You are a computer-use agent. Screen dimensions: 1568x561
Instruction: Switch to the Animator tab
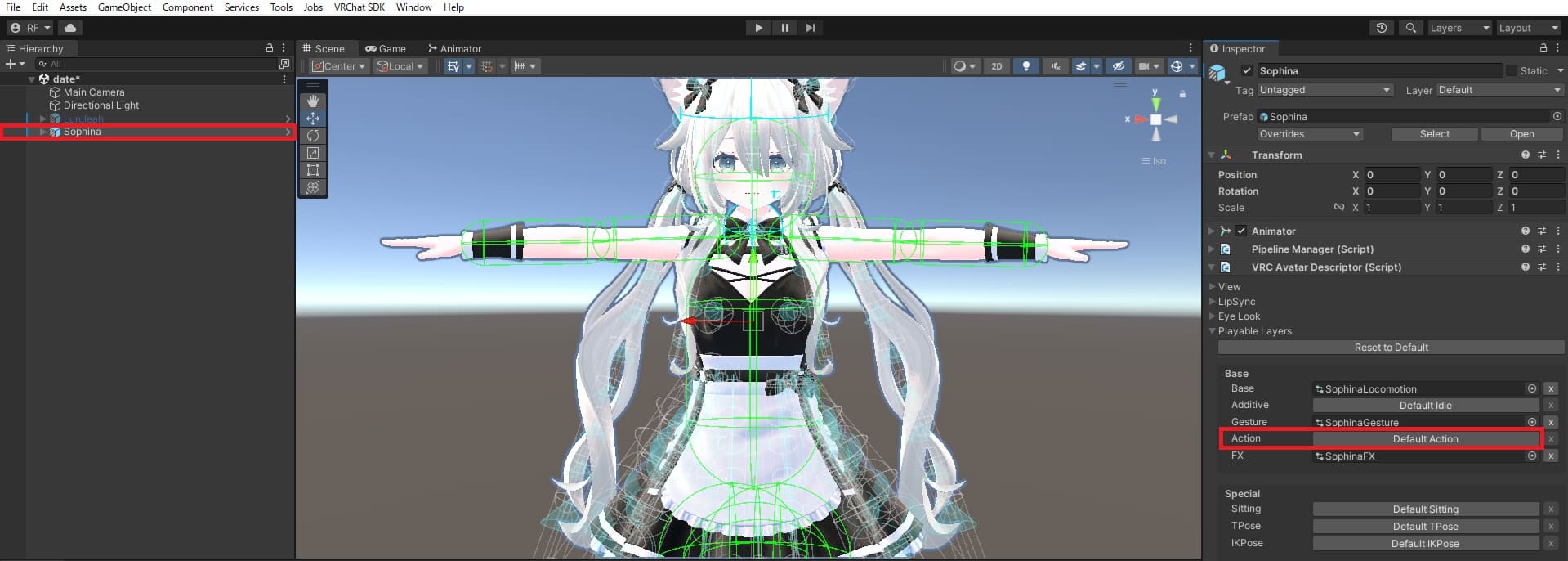click(x=455, y=49)
